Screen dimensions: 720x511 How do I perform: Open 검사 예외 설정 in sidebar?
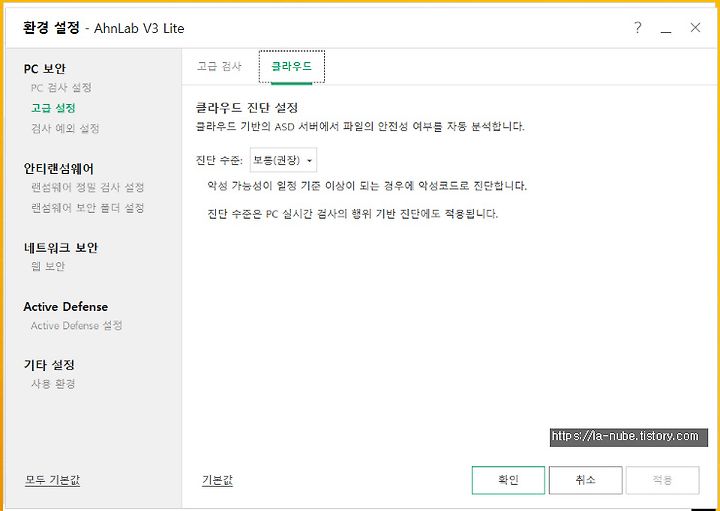65,129
